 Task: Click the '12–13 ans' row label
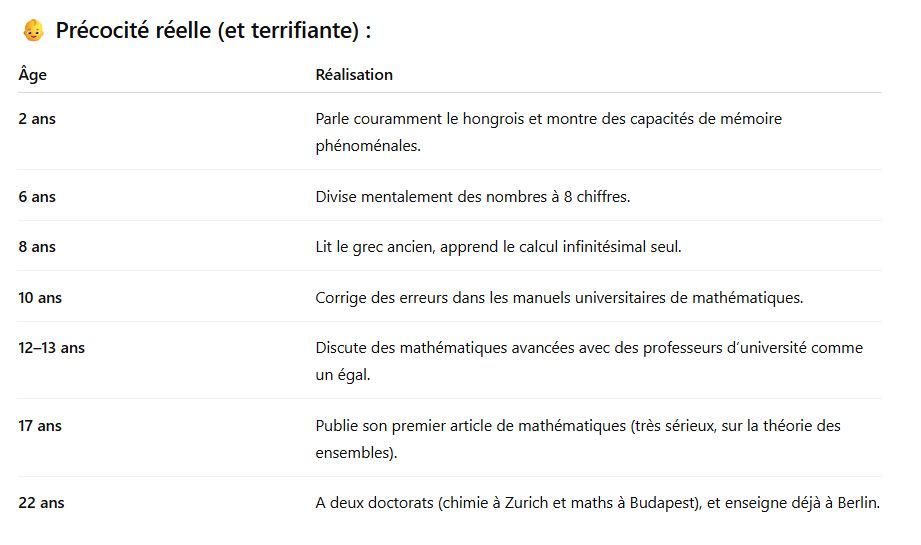point(52,348)
